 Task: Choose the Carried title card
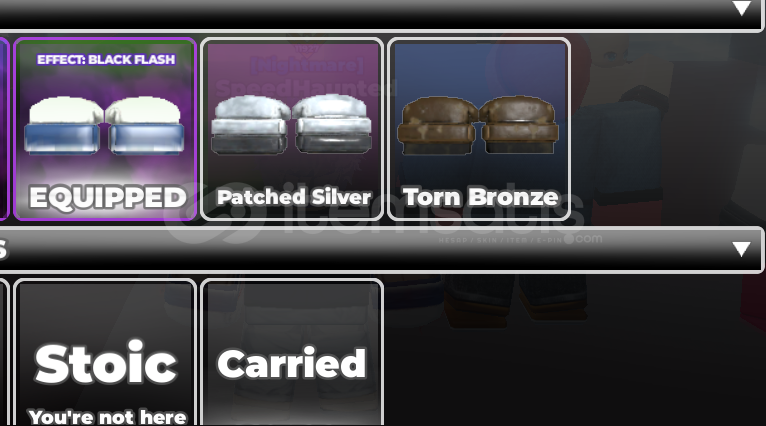[292, 352]
